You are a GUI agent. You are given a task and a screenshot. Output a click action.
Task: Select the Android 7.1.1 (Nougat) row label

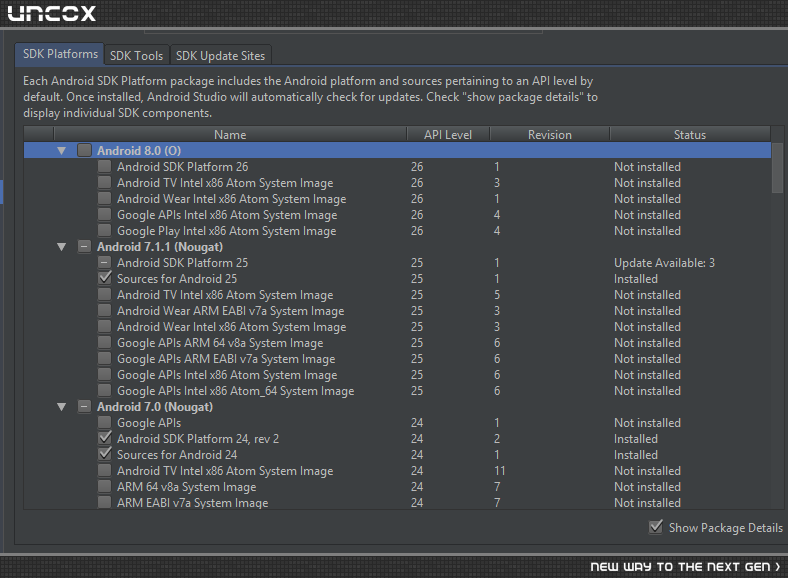pyautogui.click(x=160, y=247)
